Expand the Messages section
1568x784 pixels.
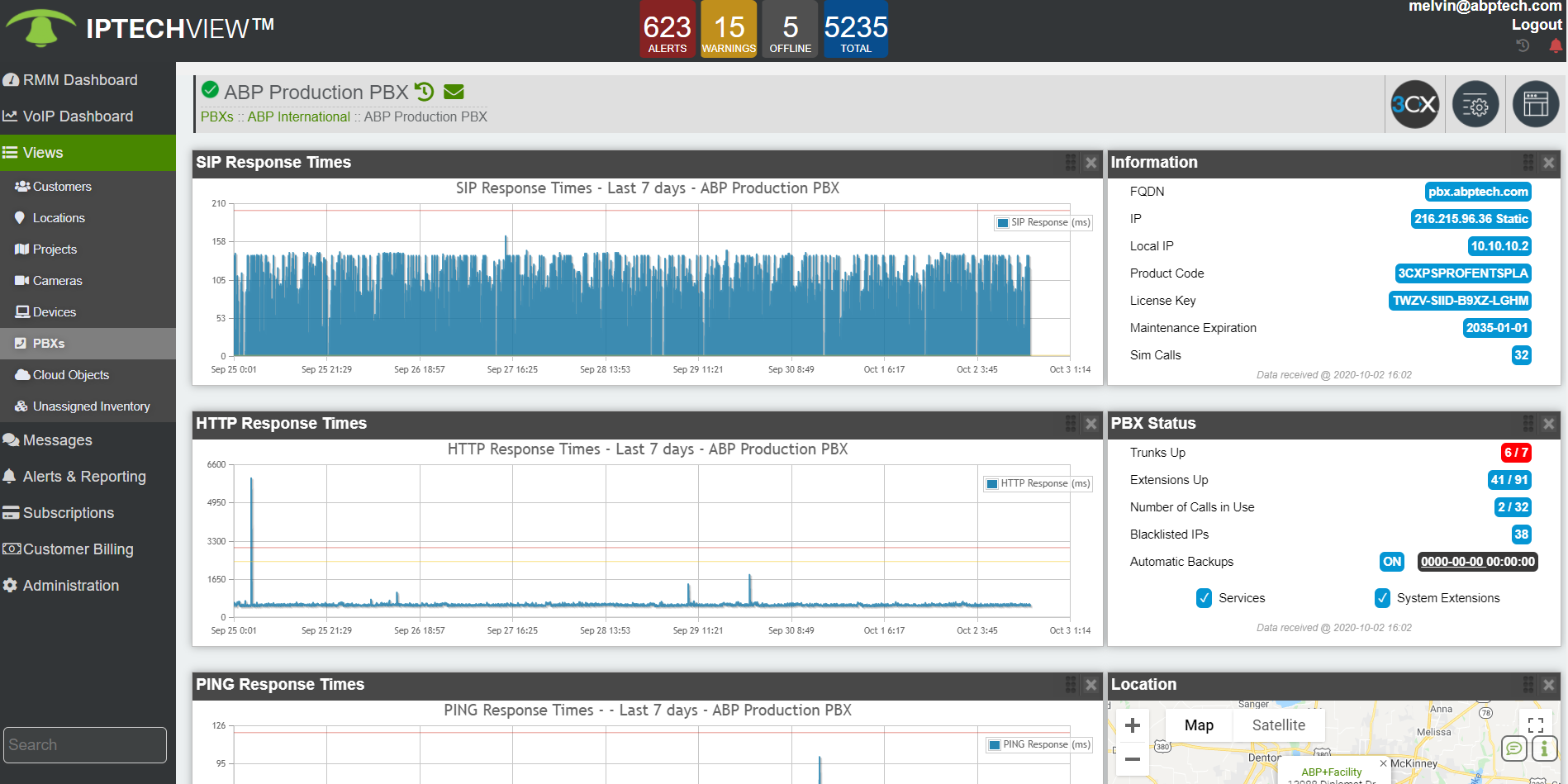point(88,440)
